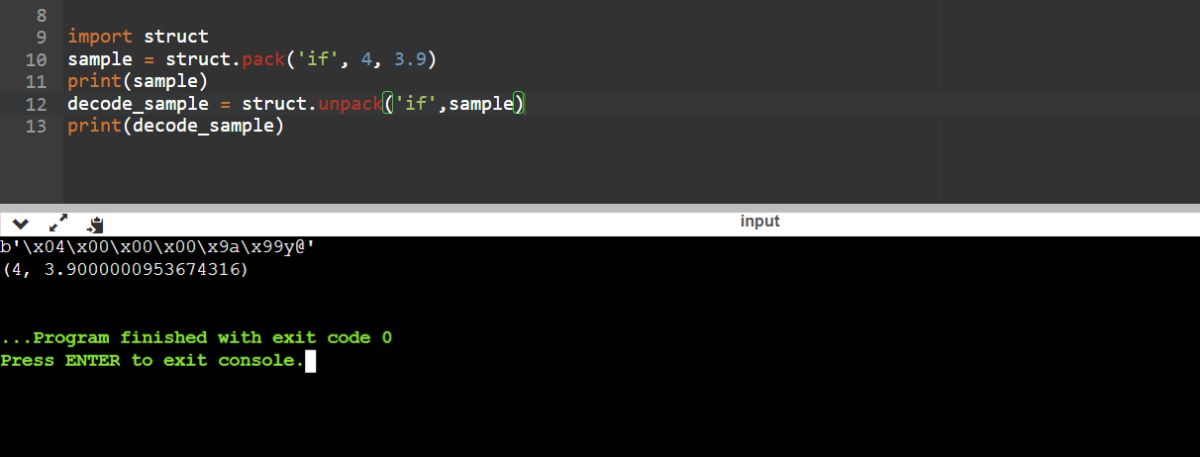Click the word 'pack' in struct.pack call
The image size is (1200, 457).
click(264, 59)
